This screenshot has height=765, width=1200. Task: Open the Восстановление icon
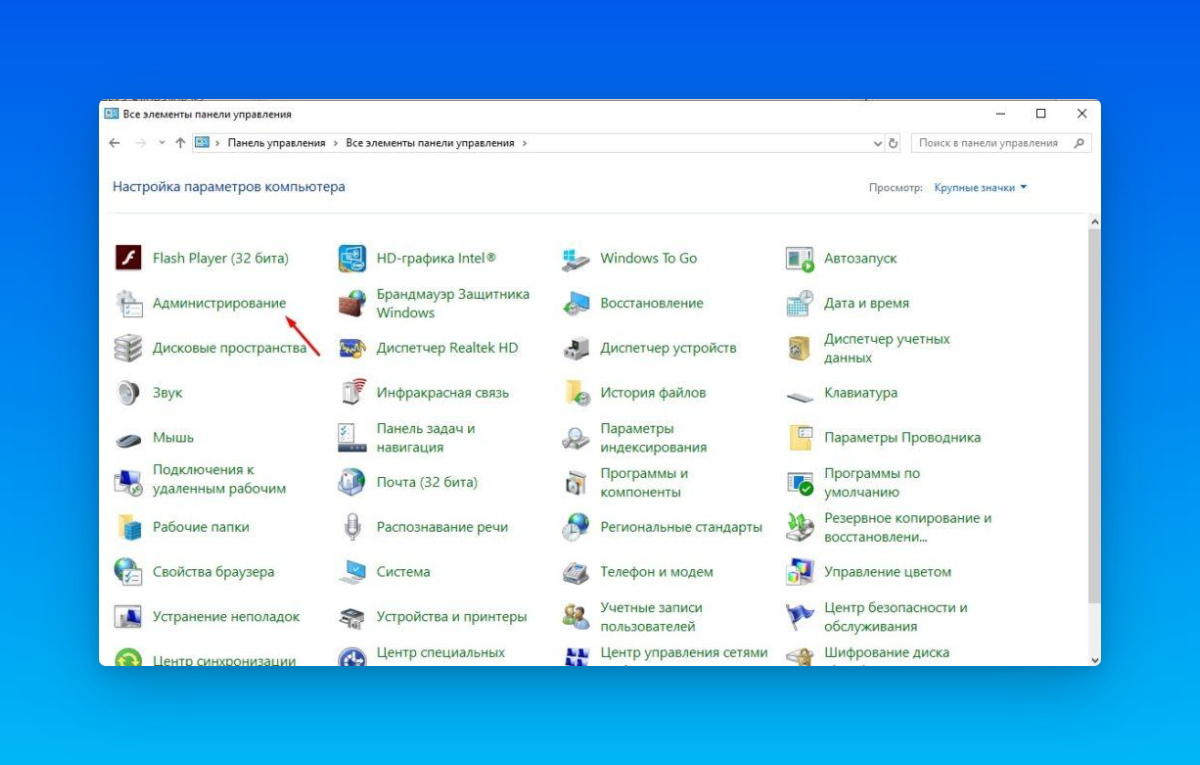[576, 303]
